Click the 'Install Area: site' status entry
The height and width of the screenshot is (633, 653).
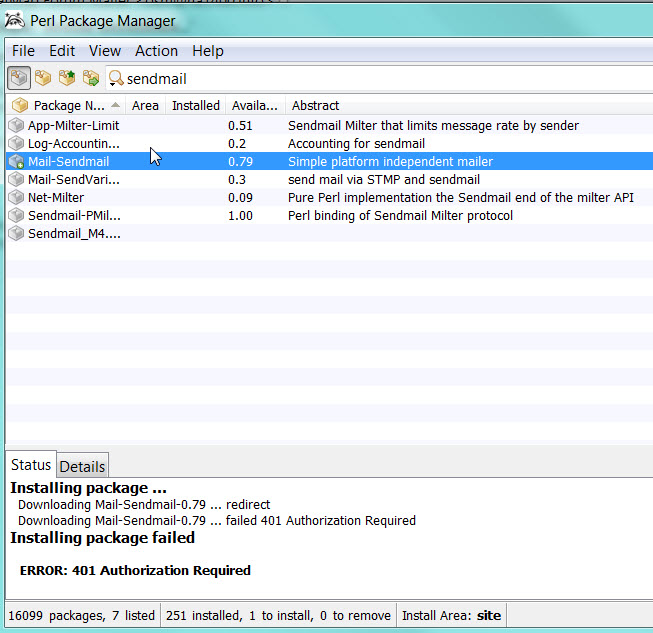tap(451, 616)
